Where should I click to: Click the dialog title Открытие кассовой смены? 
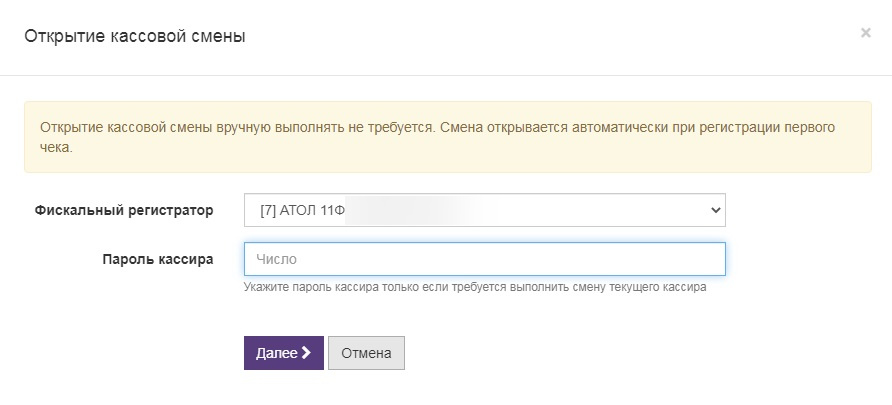pyautogui.click(x=135, y=36)
